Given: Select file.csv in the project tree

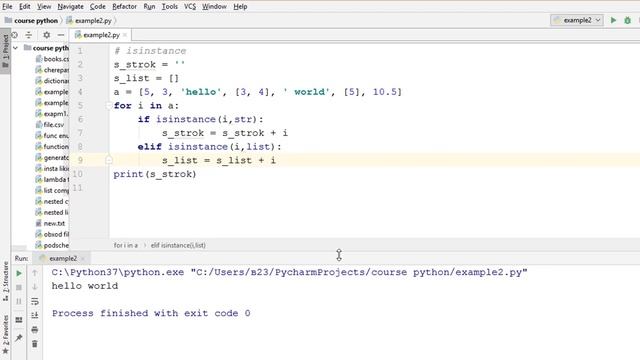Looking at the screenshot, I should [x=50, y=124].
